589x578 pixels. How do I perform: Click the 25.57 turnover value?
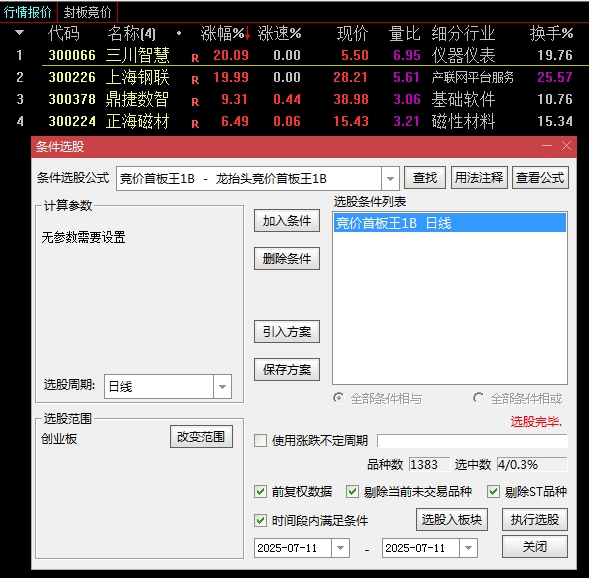pyautogui.click(x=555, y=77)
